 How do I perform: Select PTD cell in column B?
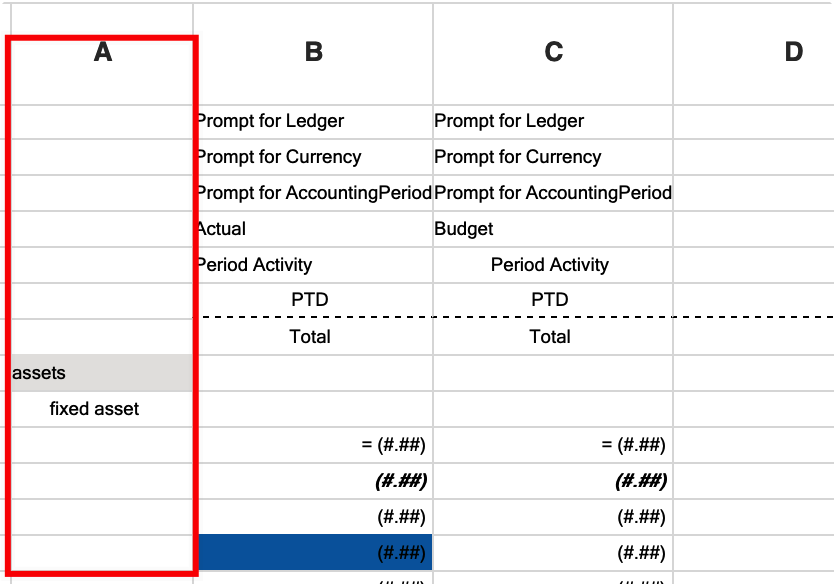[313, 300]
